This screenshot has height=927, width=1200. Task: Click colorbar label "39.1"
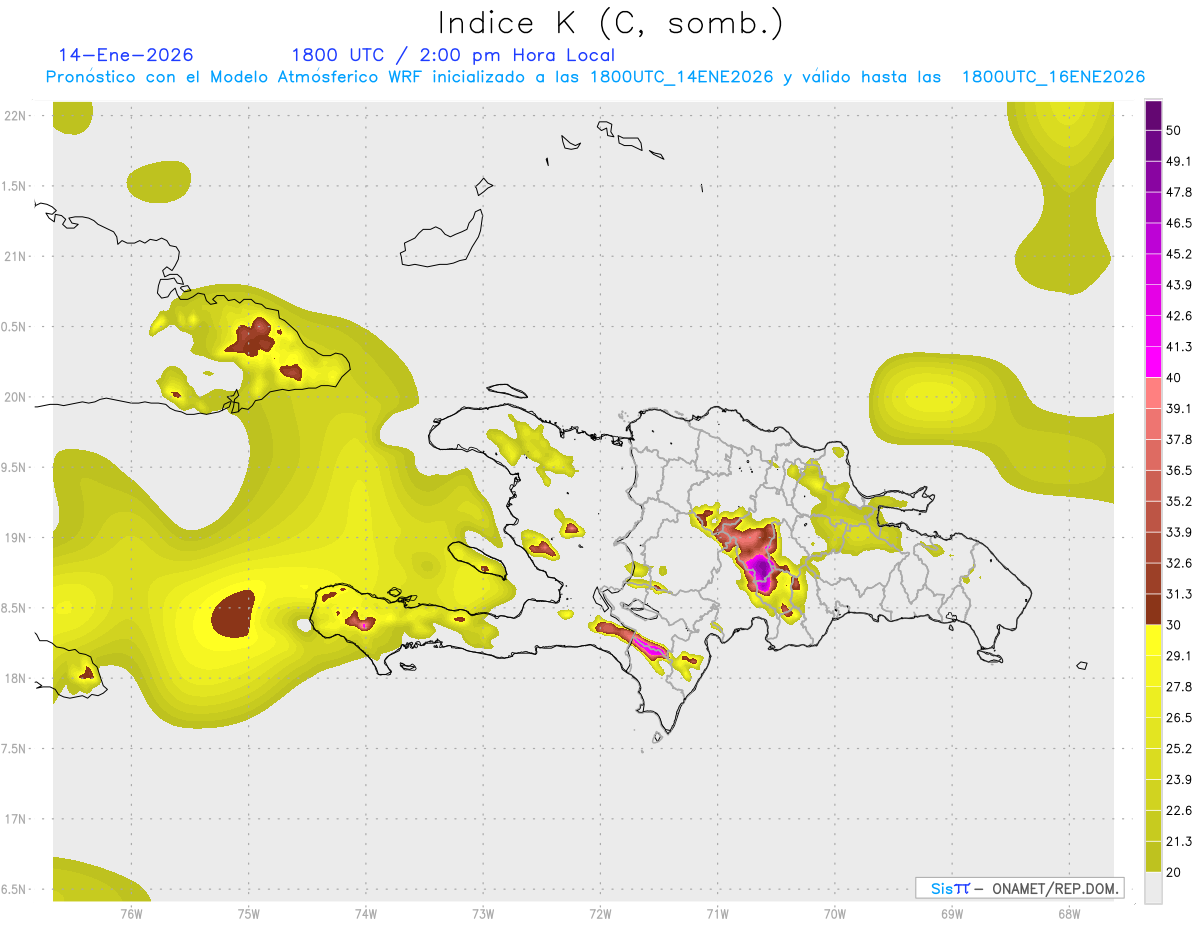tap(1178, 409)
